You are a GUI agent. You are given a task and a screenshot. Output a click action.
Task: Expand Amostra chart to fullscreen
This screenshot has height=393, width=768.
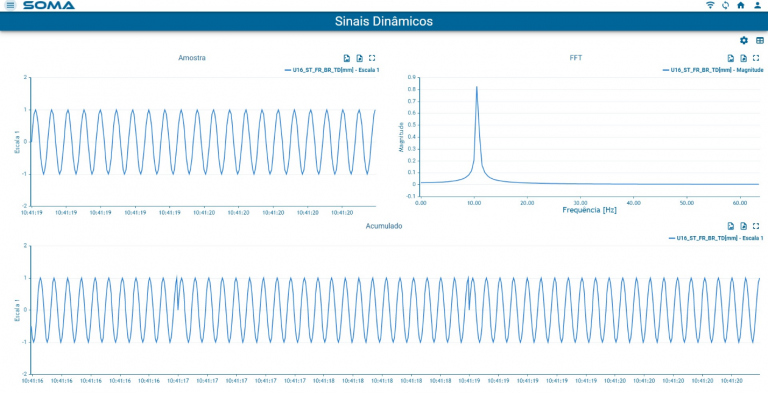(x=372, y=58)
